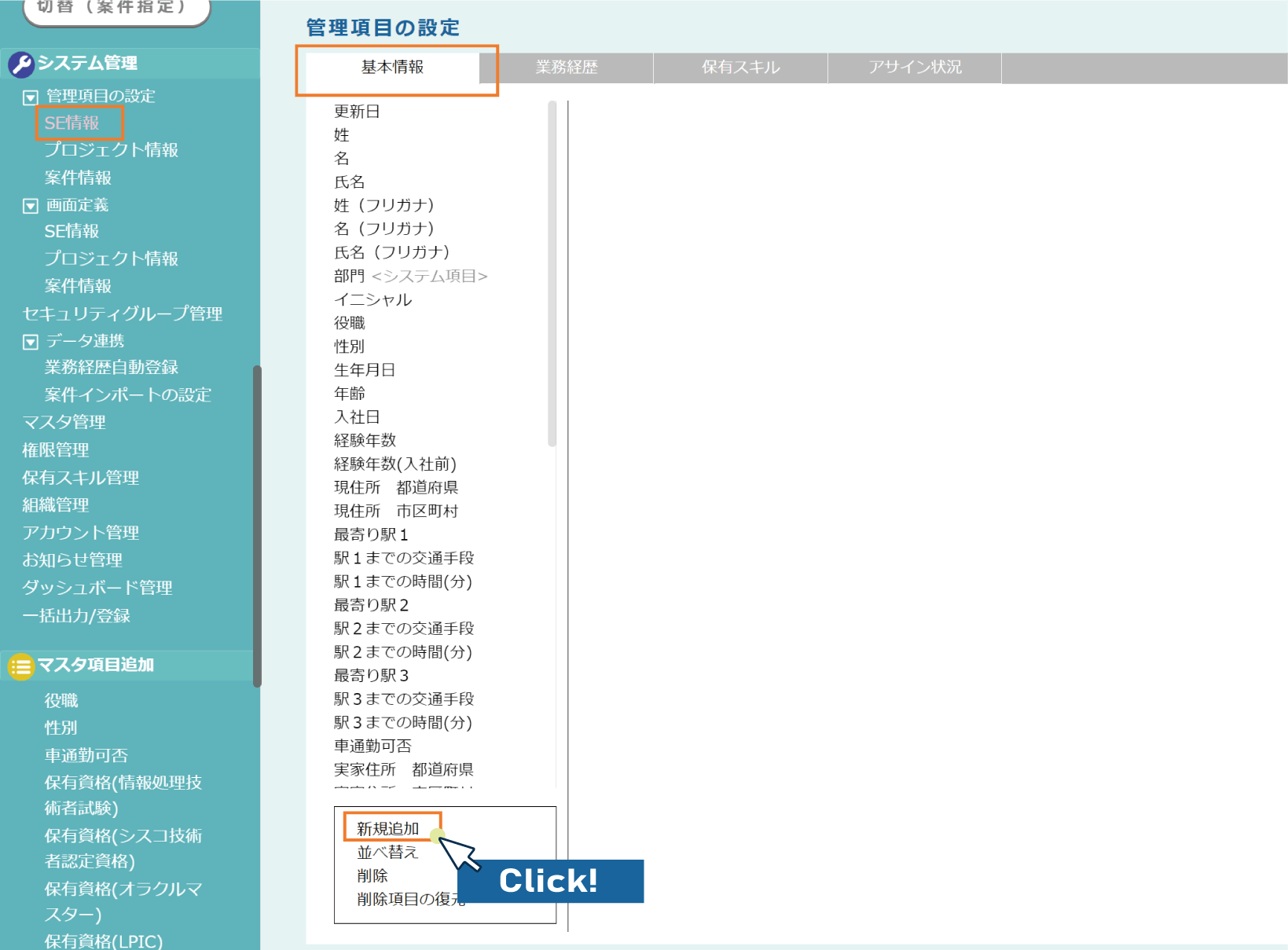Collapse the 管理項目の設定 tree node

coord(31,97)
